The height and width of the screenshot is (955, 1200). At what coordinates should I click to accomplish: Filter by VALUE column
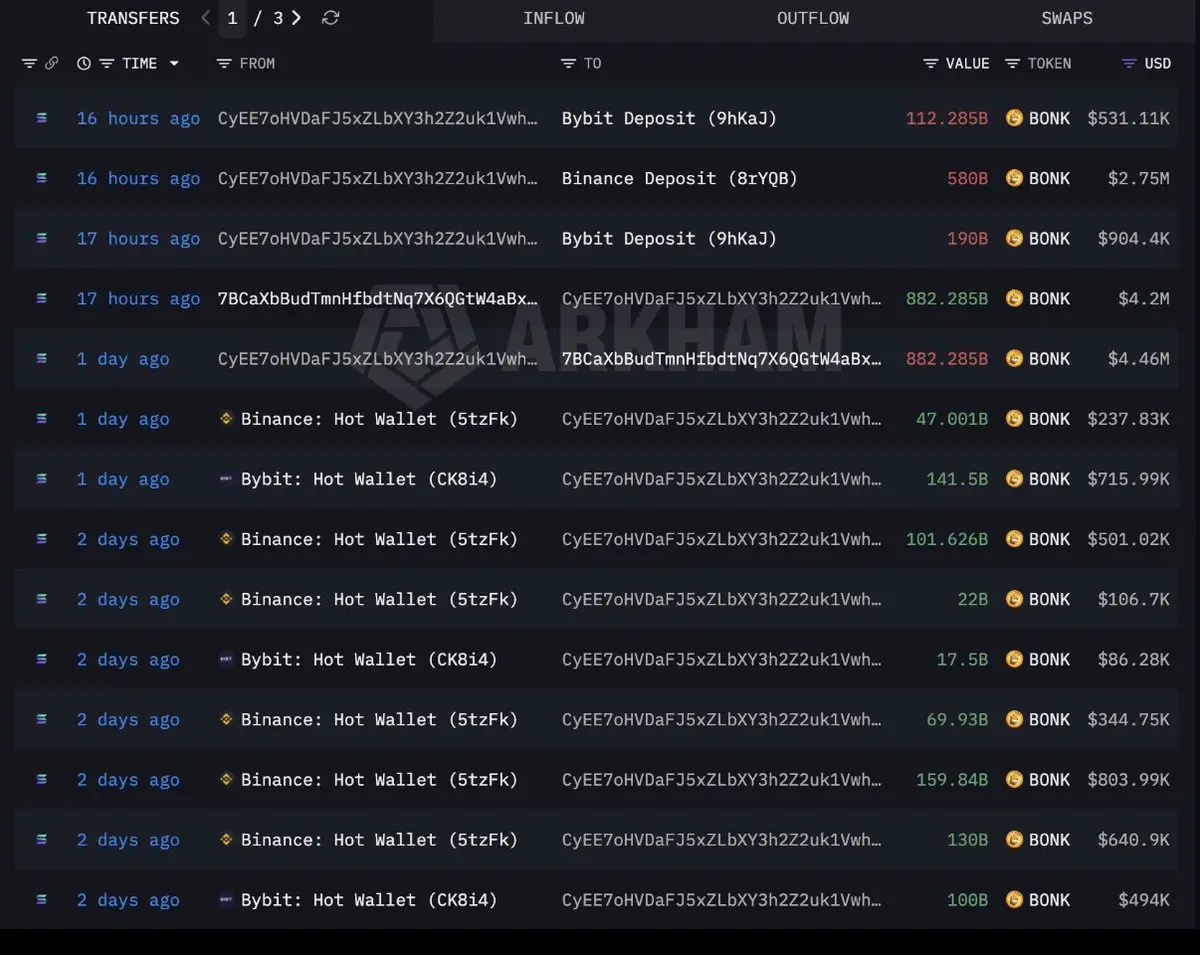(x=930, y=63)
